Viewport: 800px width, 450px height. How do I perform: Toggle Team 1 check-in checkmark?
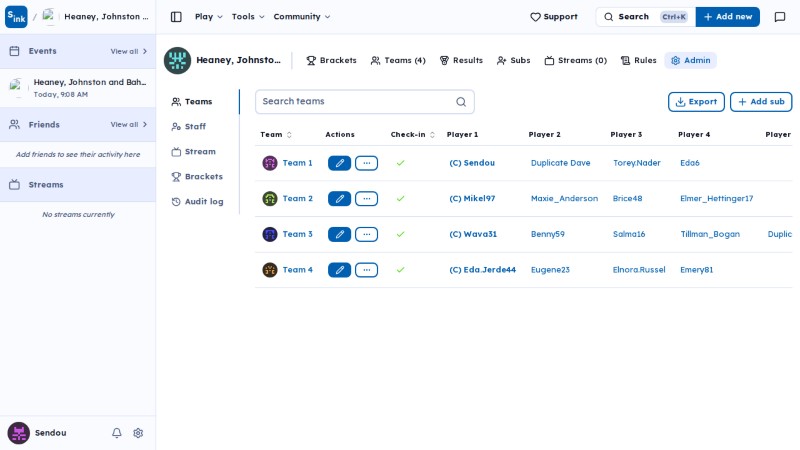pyautogui.click(x=401, y=163)
